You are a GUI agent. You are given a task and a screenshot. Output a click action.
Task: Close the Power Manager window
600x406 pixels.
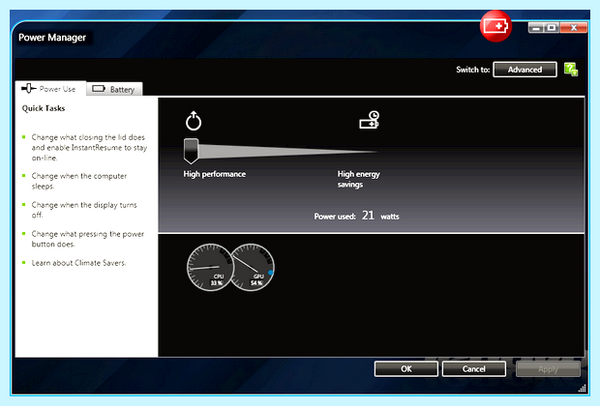click(x=573, y=28)
